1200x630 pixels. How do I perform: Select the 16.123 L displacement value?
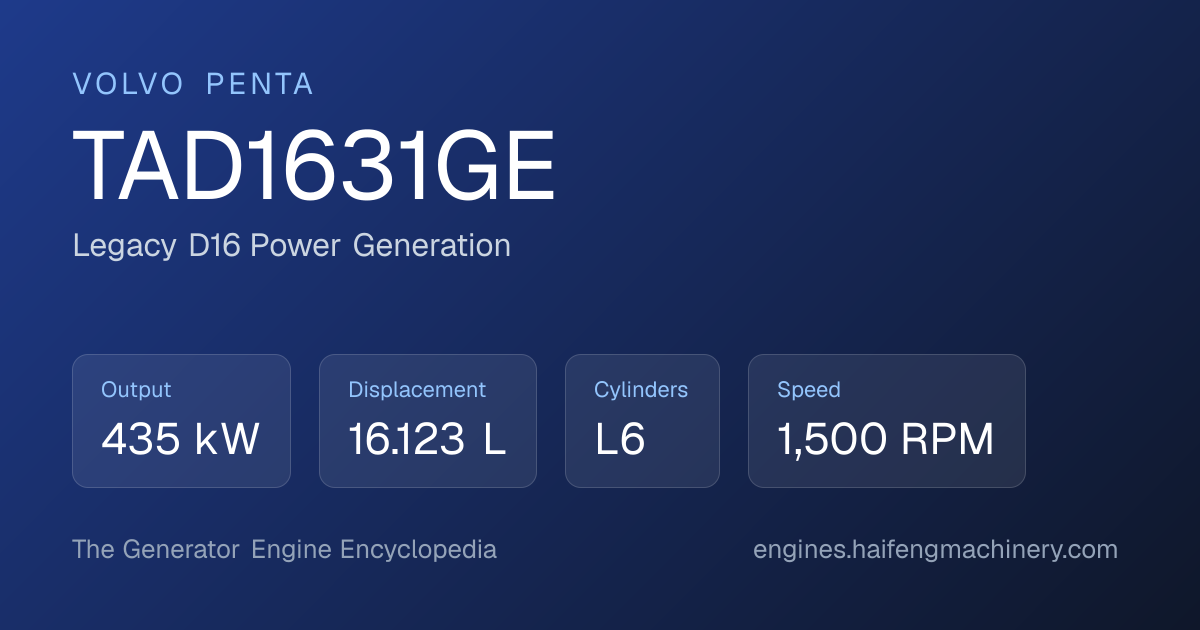(427, 440)
